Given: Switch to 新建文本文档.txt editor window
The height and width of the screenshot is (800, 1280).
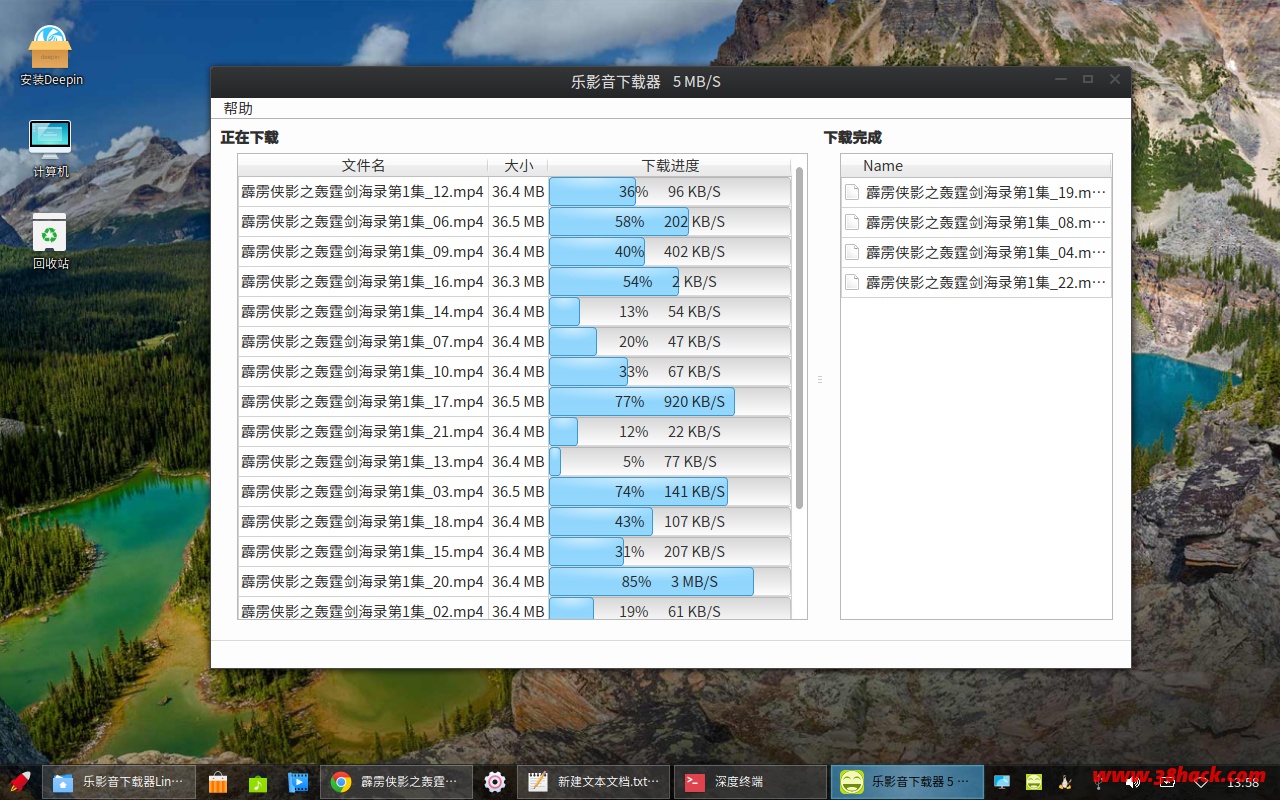Looking at the screenshot, I should point(593,782).
